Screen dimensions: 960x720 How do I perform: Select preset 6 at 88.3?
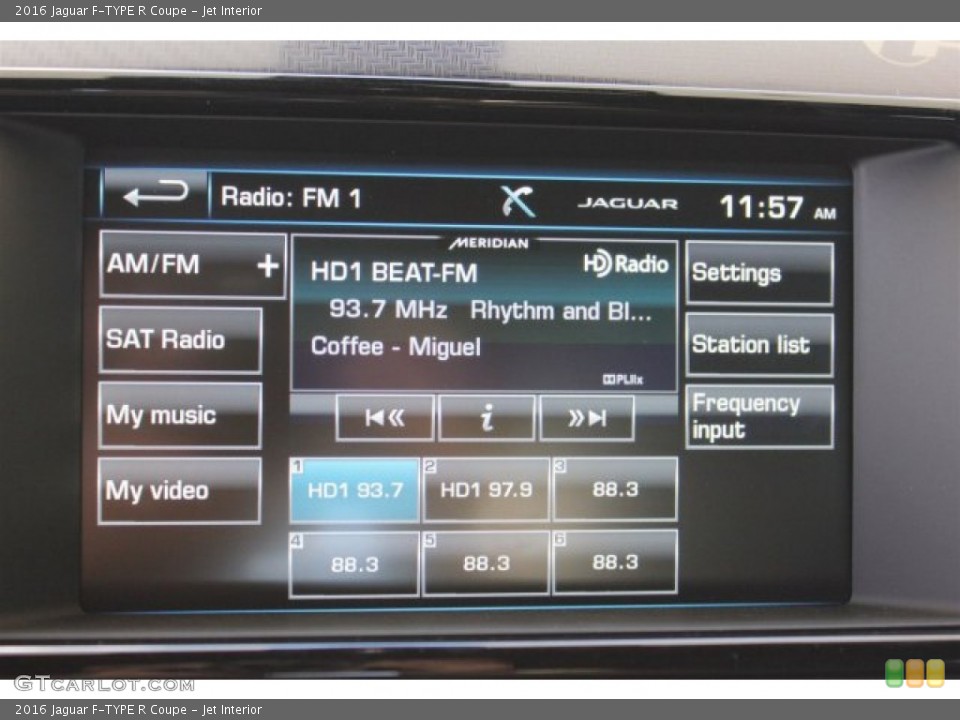tap(615, 562)
